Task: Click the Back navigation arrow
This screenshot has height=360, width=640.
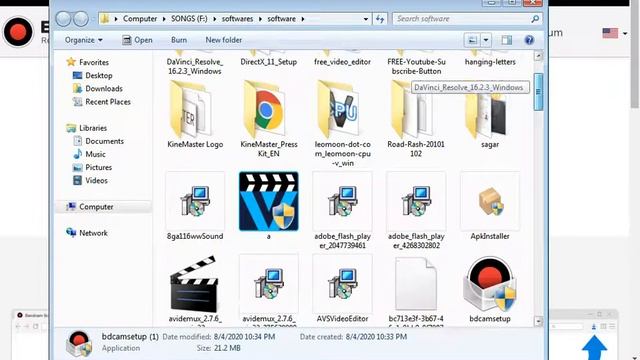Action: [x=63, y=19]
